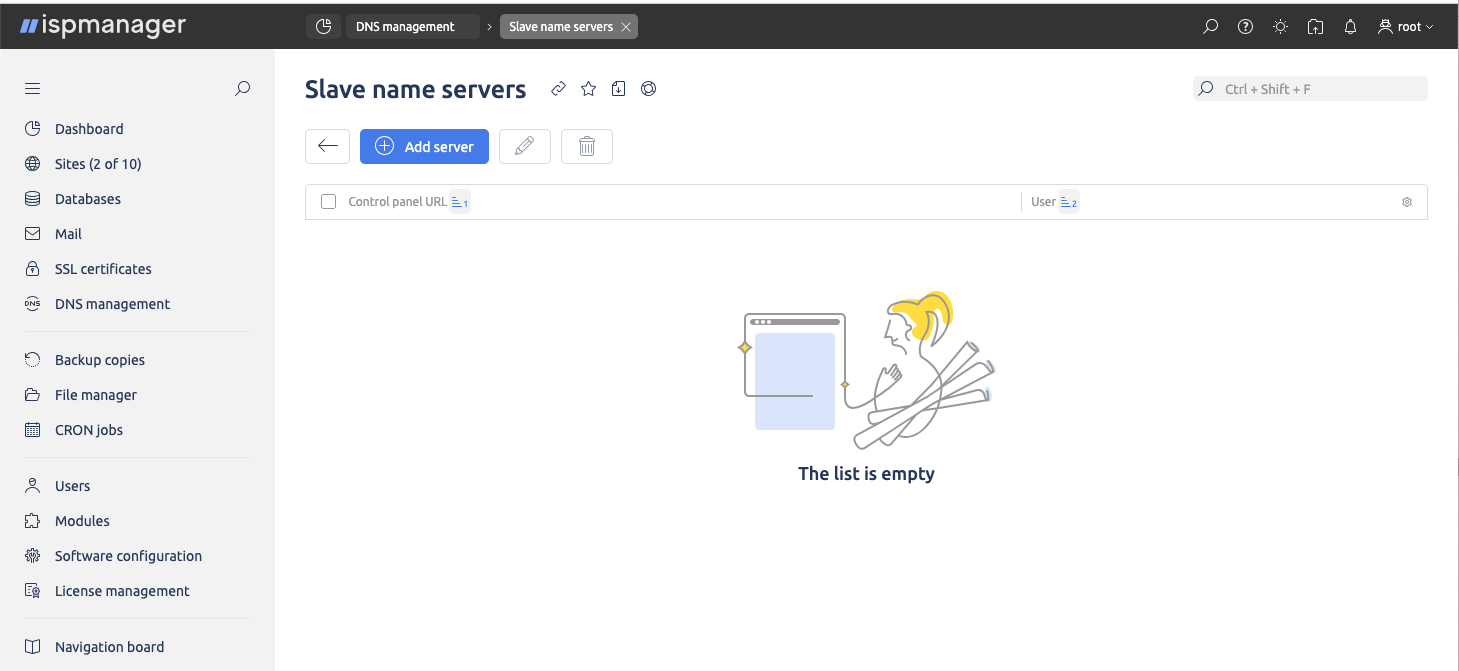The height and width of the screenshot is (671, 1459).
Task: Open global search in top bar
Action: pyautogui.click(x=1210, y=27)
